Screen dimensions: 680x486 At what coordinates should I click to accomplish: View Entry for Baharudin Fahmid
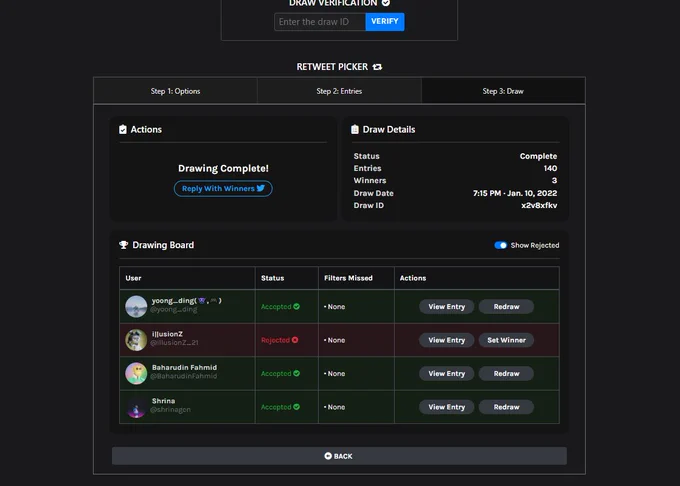click(446, 373)
